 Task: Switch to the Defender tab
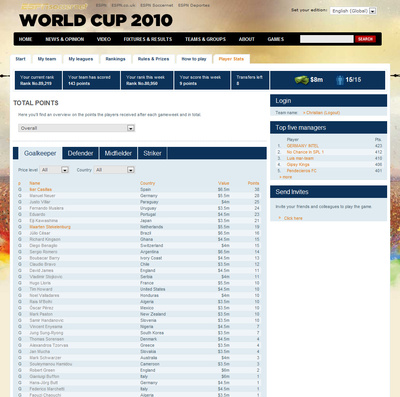point(80,153)
